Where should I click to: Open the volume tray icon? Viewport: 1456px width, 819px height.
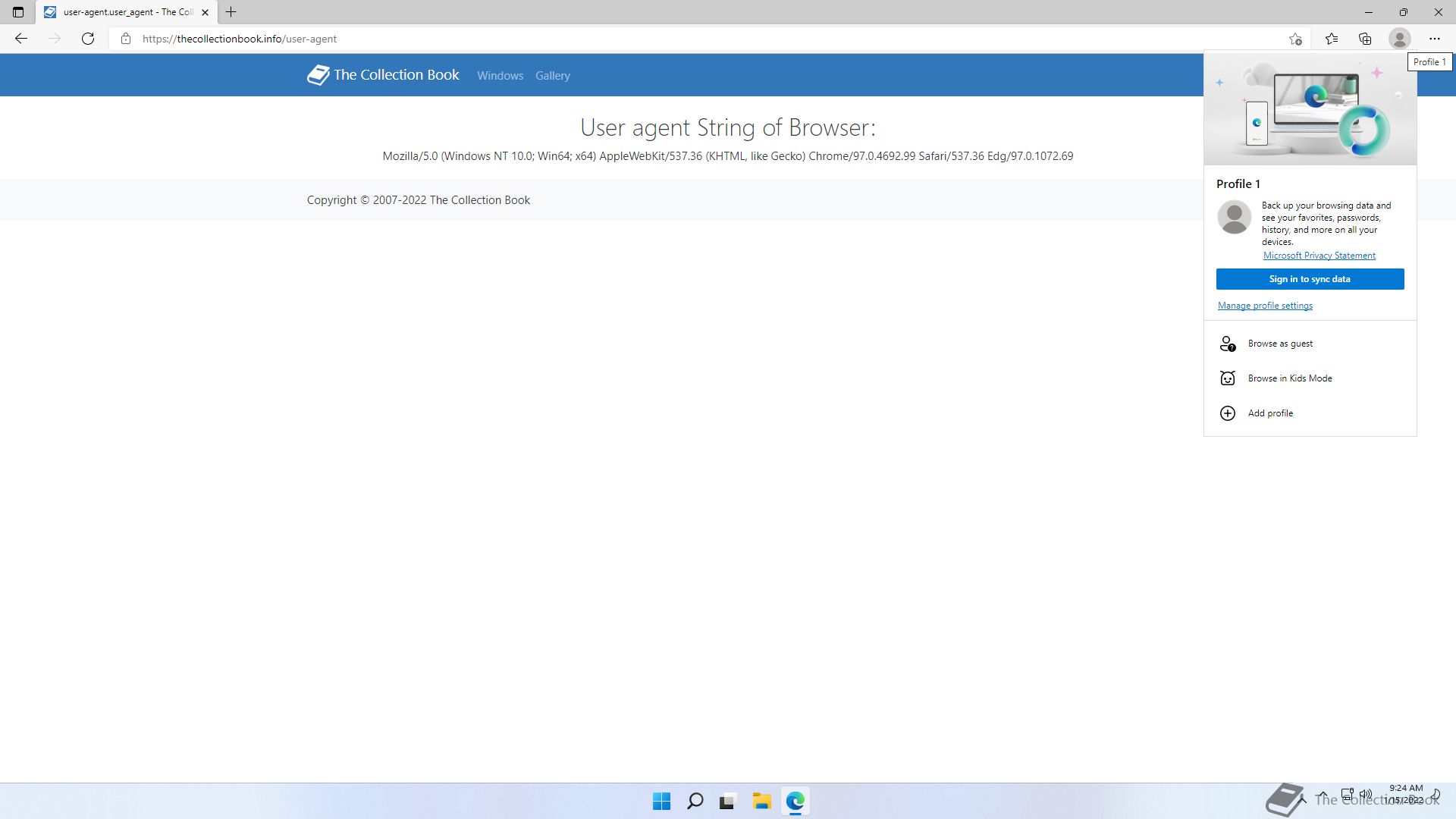pyautogui.click(x=1365, y=795)
